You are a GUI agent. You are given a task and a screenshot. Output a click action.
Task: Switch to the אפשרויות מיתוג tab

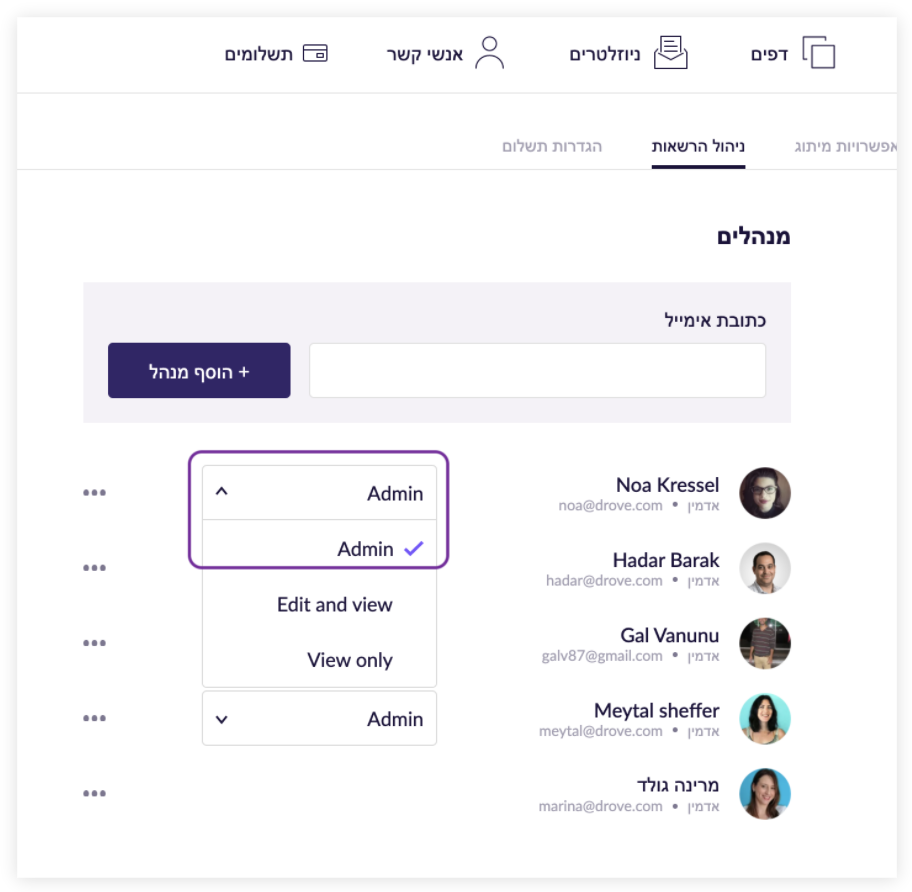tap(846, 147)
